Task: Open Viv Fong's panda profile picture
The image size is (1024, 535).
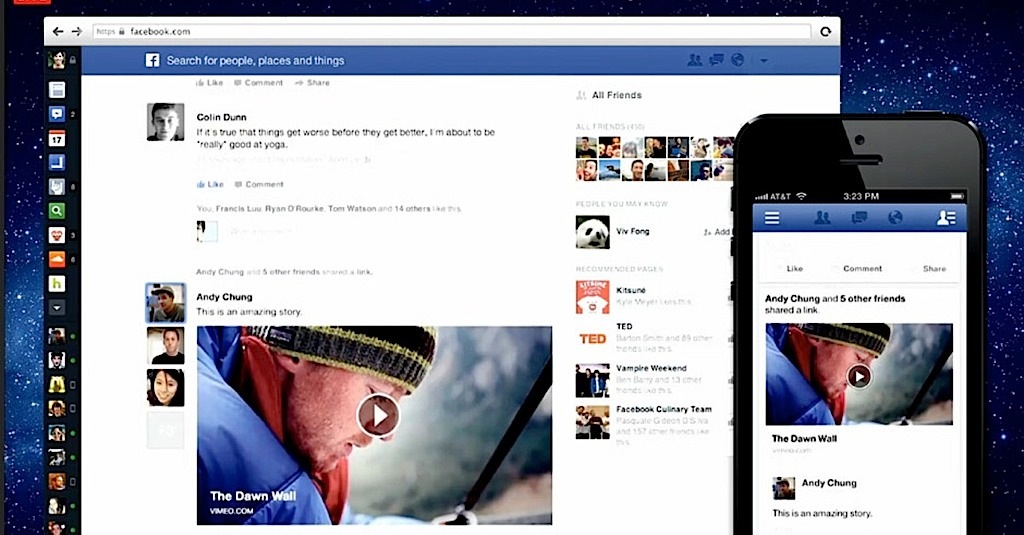Action: click(592, 232)
